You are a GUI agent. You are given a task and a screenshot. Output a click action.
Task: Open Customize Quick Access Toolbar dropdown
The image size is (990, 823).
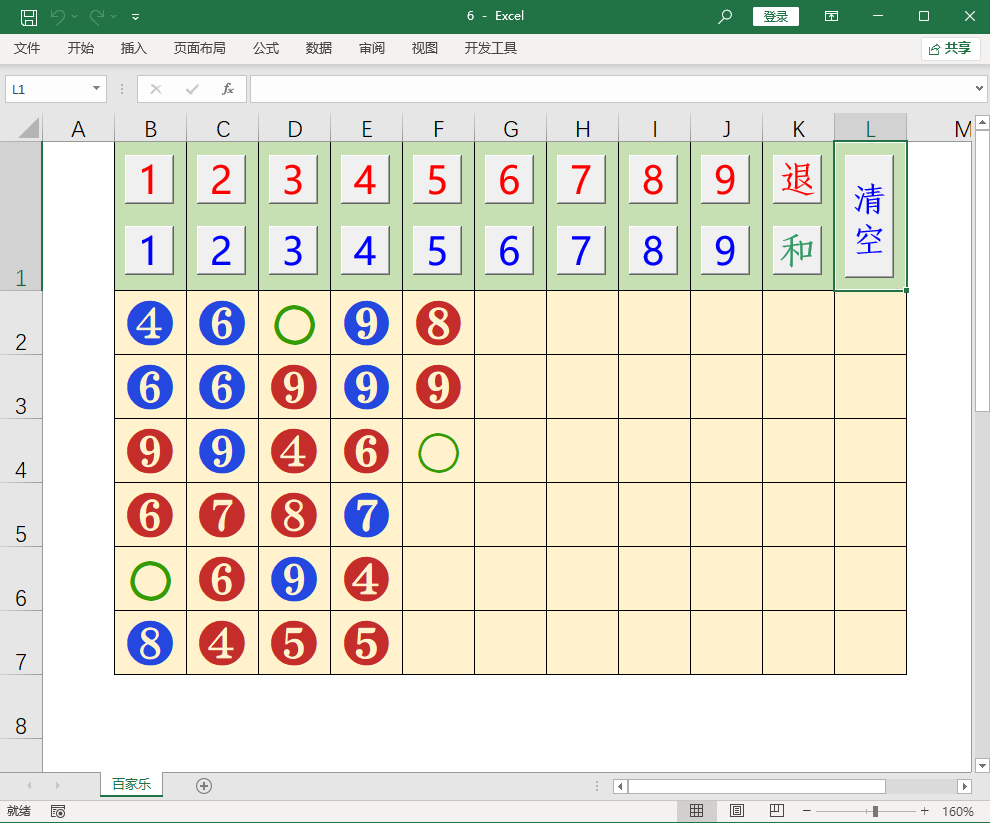[x=136, y=16]
